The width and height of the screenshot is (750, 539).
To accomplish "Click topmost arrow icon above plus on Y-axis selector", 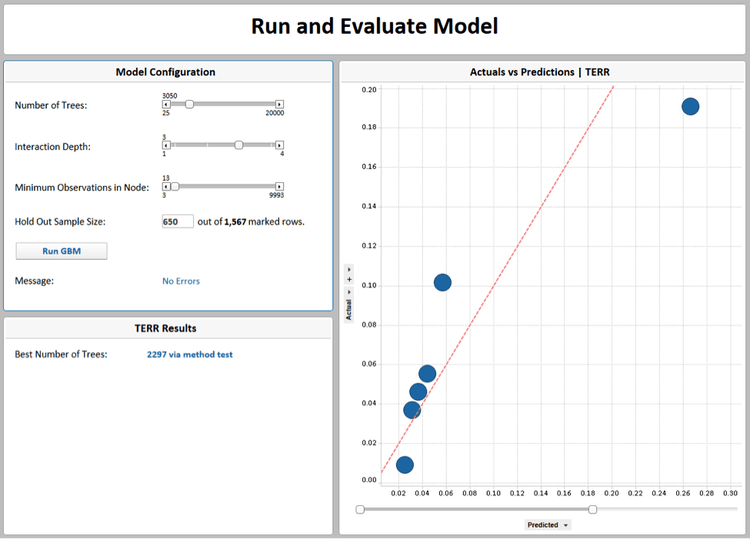I will coord(349,269).
